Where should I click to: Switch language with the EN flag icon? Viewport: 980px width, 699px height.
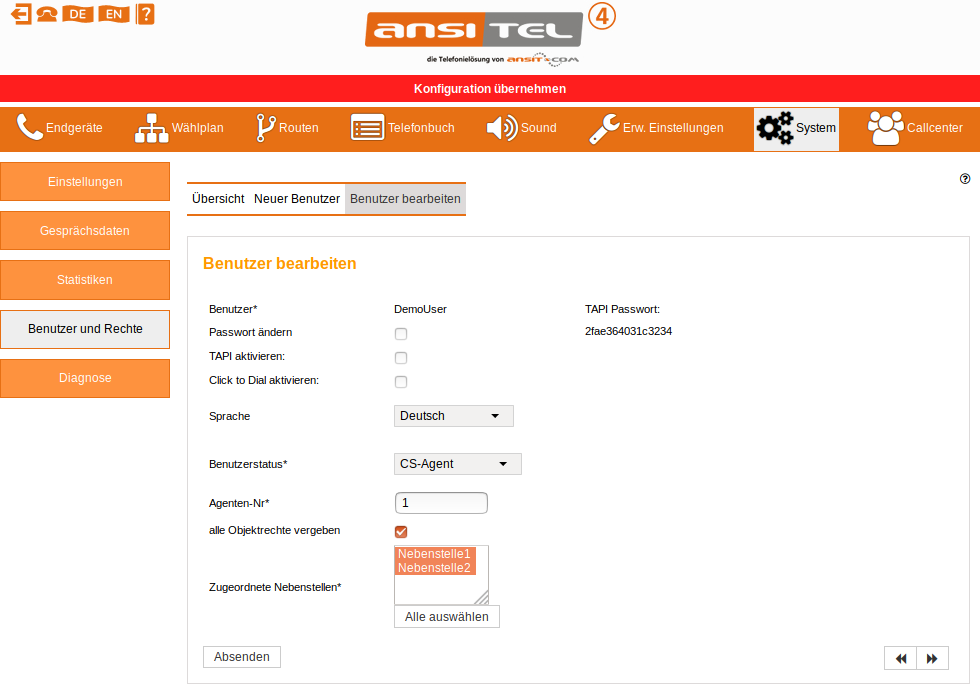[x=113, y=14]
